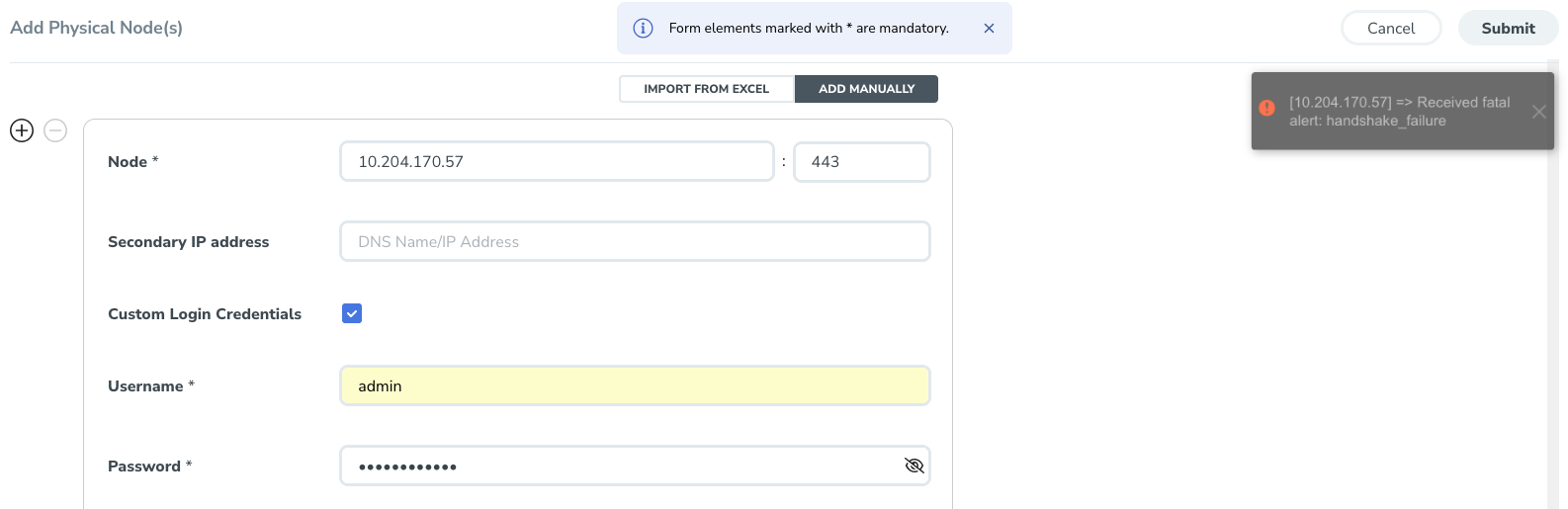Click the 'Password *' label
Image resolution: width=1568 pixels, height=509 pixels.
pos(149,467)
